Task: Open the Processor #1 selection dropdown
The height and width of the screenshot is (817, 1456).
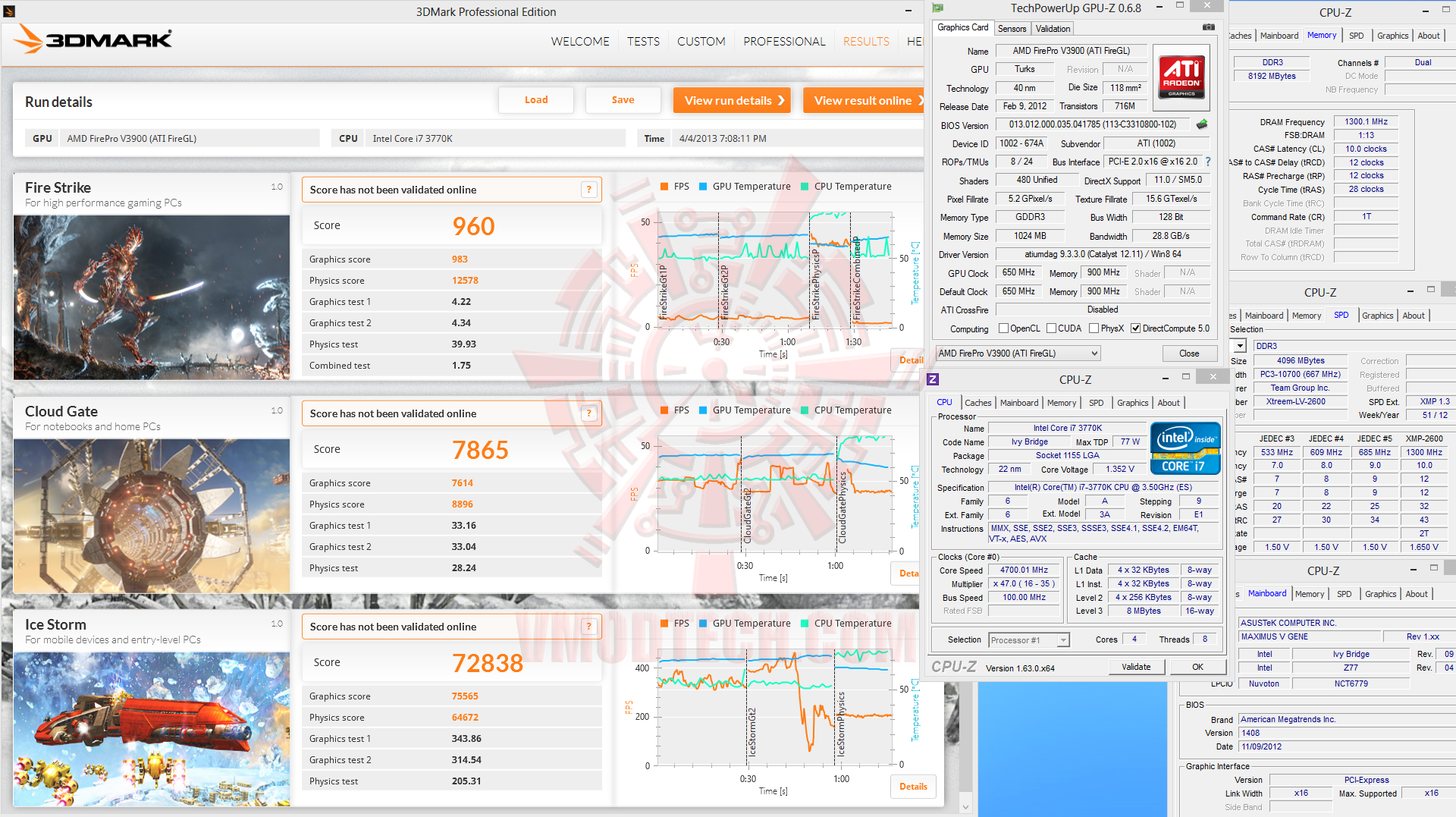Action: (1029, 640)
